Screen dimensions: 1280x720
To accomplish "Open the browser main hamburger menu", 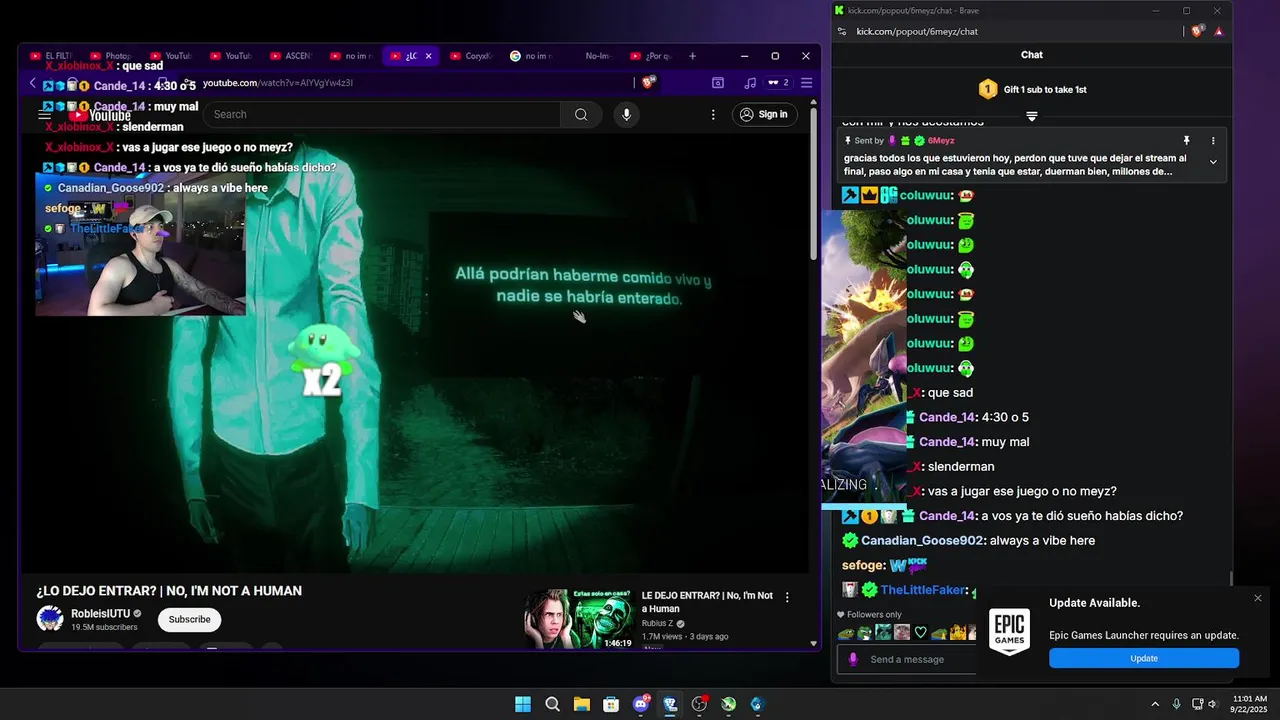I will point(806,83).
